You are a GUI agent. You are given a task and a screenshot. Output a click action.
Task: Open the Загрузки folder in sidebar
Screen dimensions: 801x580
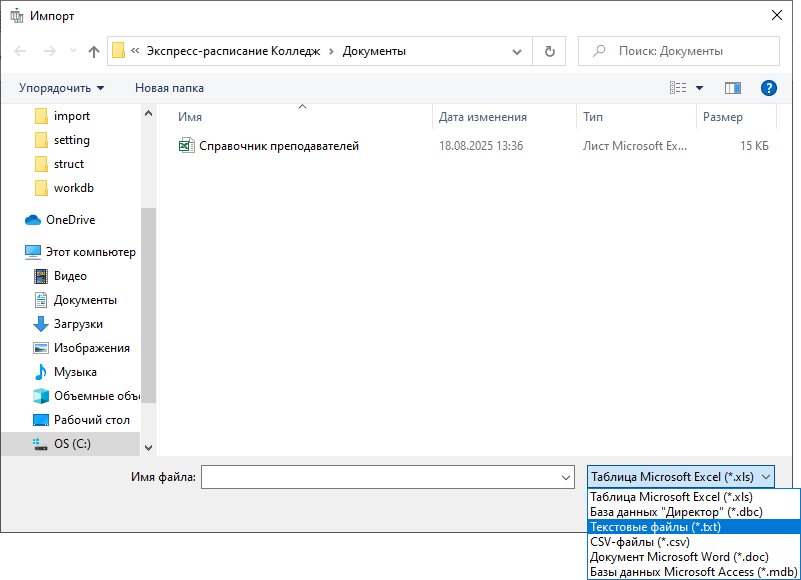[78, 324]
